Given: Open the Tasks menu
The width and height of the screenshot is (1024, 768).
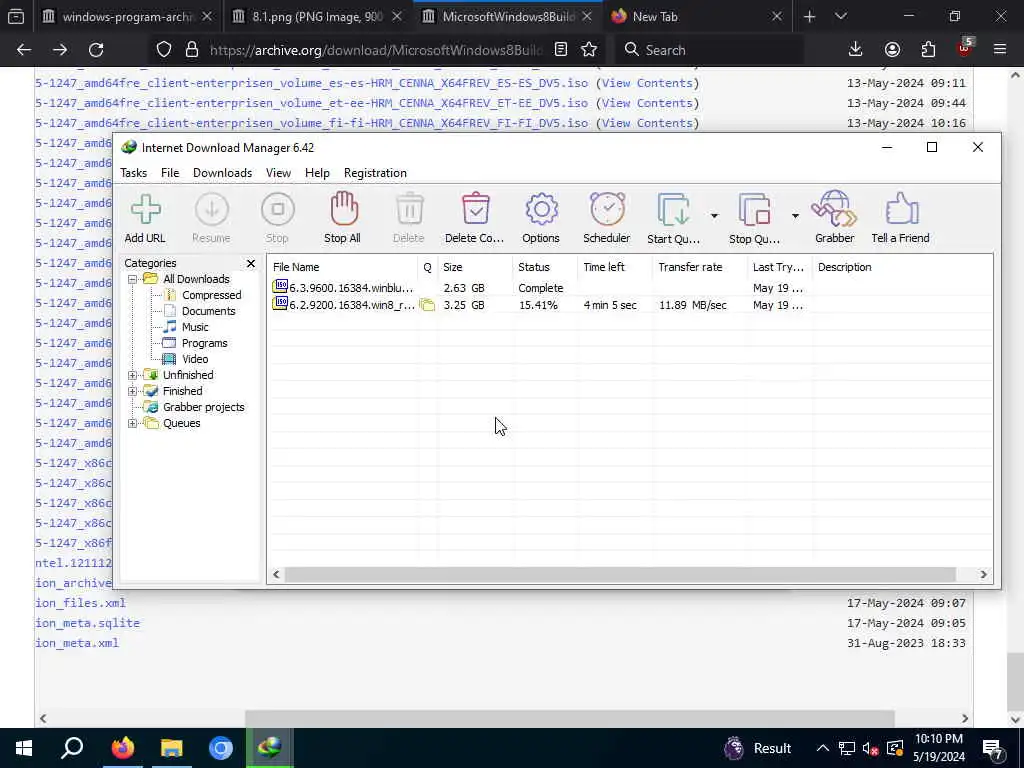Looking at the screenshot, I should pyautogui.click(x=133, y=173).
